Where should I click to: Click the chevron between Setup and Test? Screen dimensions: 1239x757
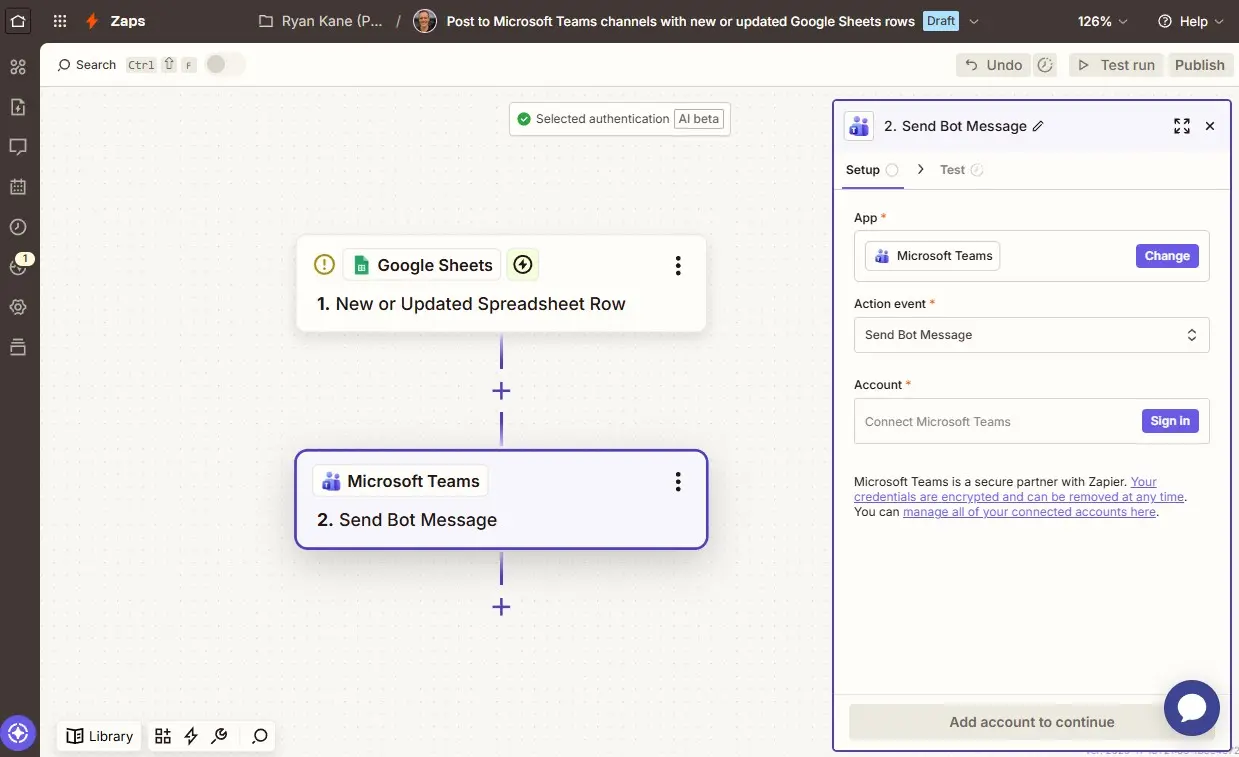(x=920, y=169)
